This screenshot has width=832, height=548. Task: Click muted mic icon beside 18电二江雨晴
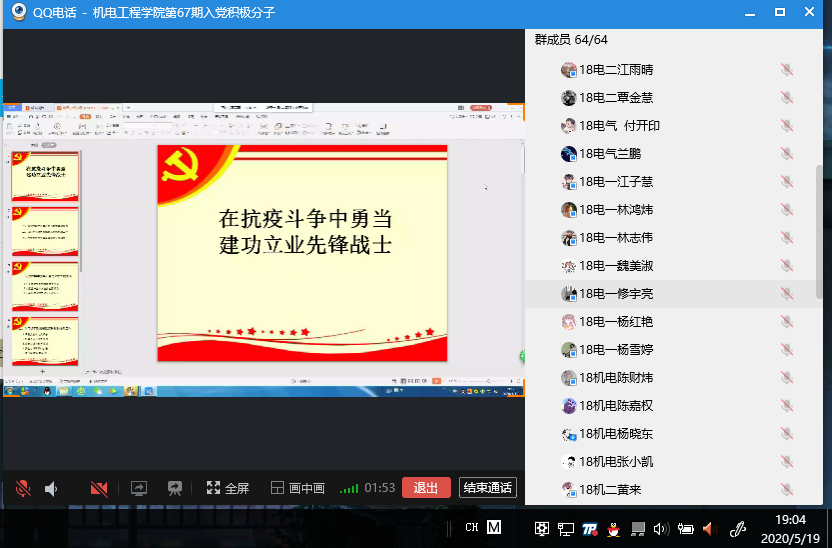coord(787,70)
